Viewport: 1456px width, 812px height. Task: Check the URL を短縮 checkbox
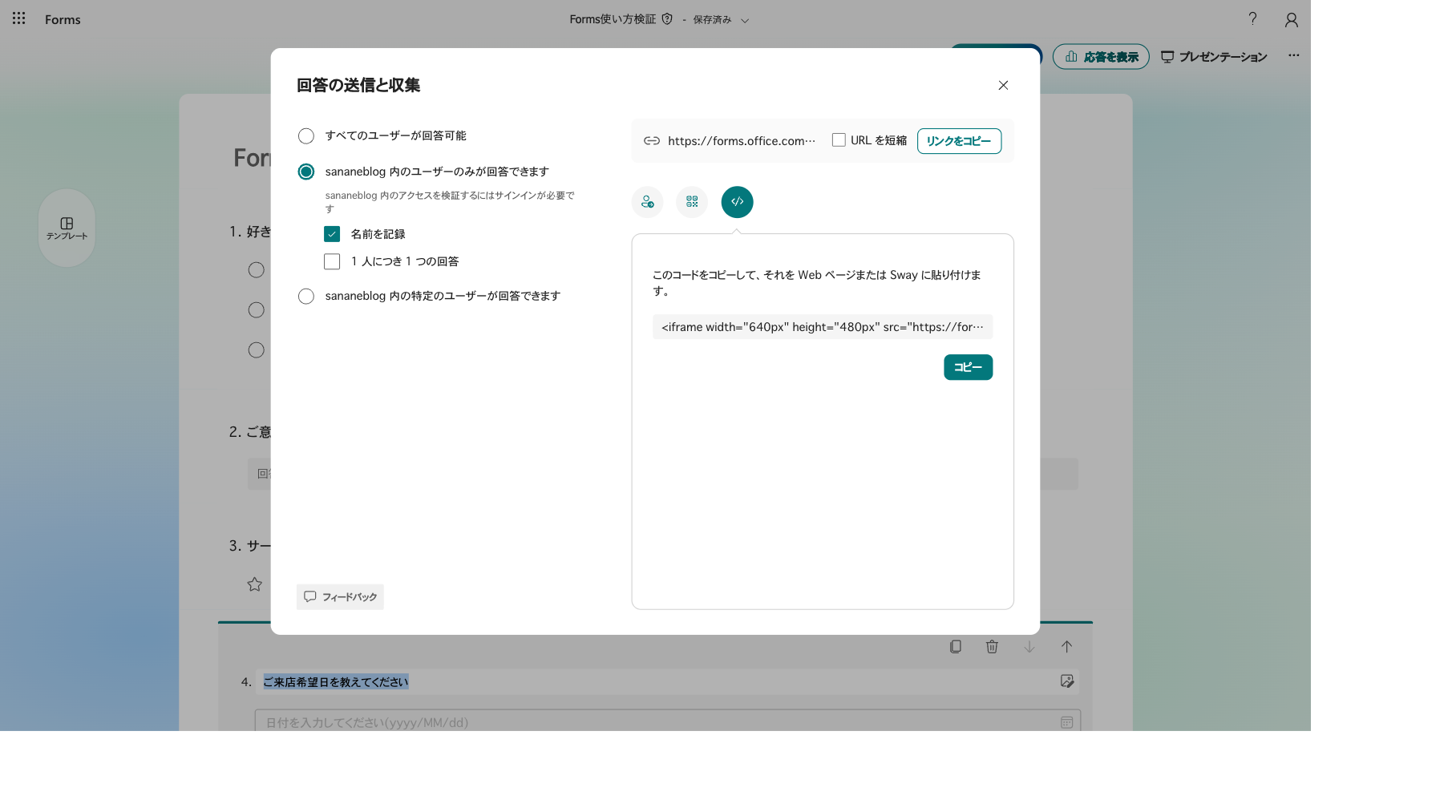[x=839, y=140]
